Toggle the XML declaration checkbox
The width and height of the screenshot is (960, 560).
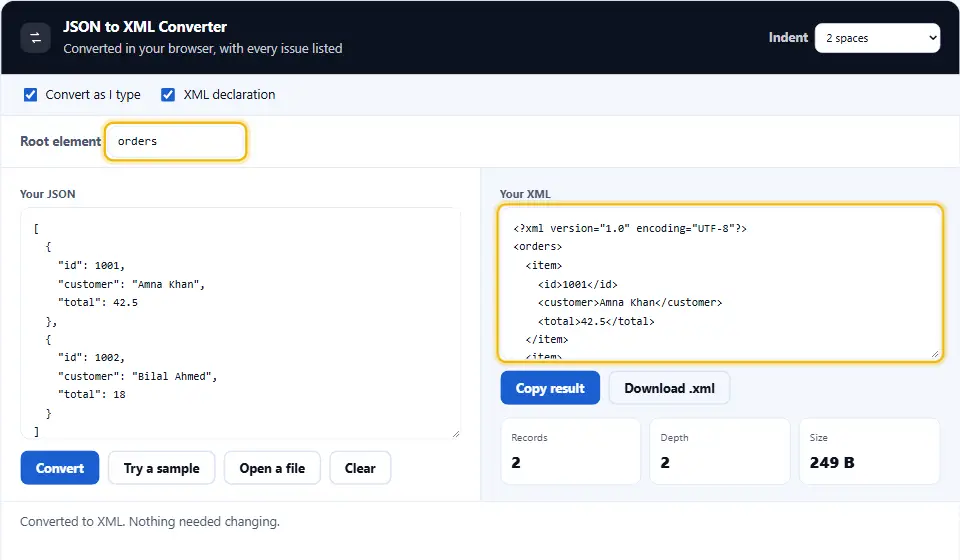pyautogui.click(x=168, y=95)
